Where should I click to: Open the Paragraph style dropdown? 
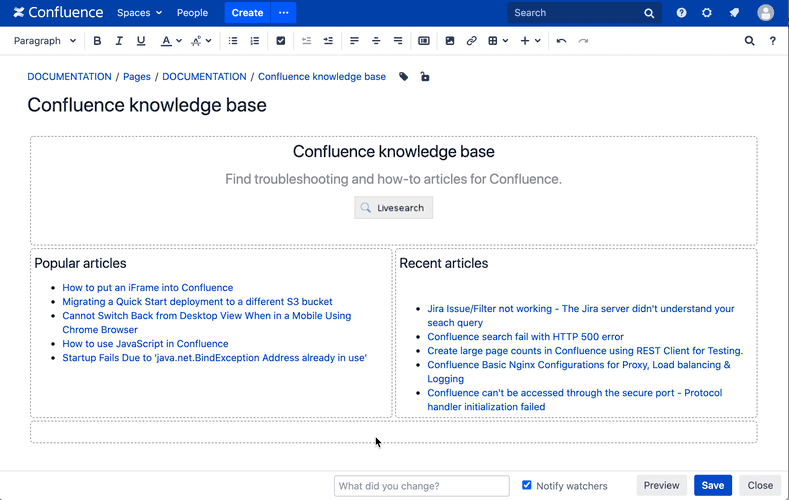coord(45,41)
